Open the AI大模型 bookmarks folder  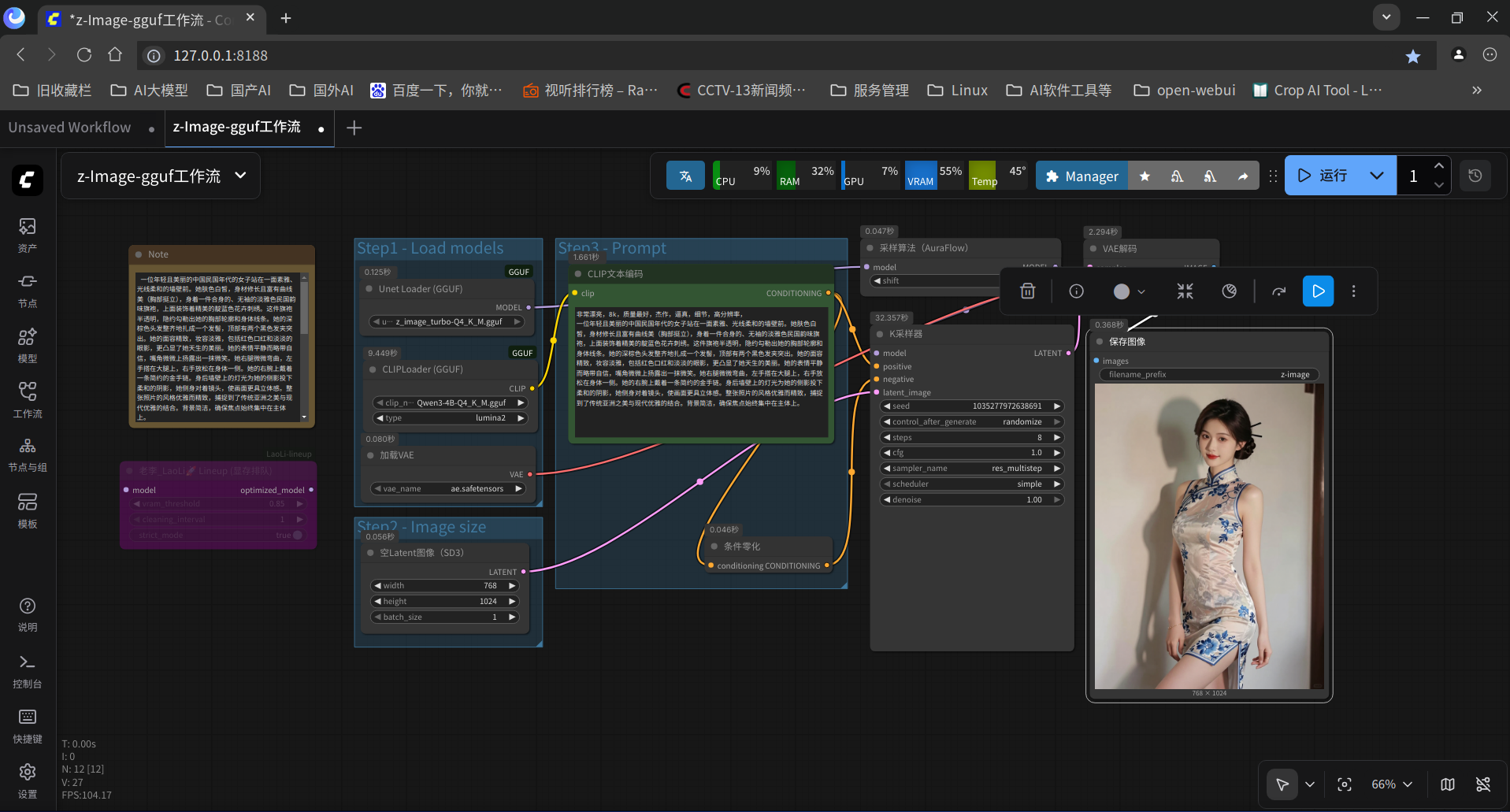(x=150, y=91)
